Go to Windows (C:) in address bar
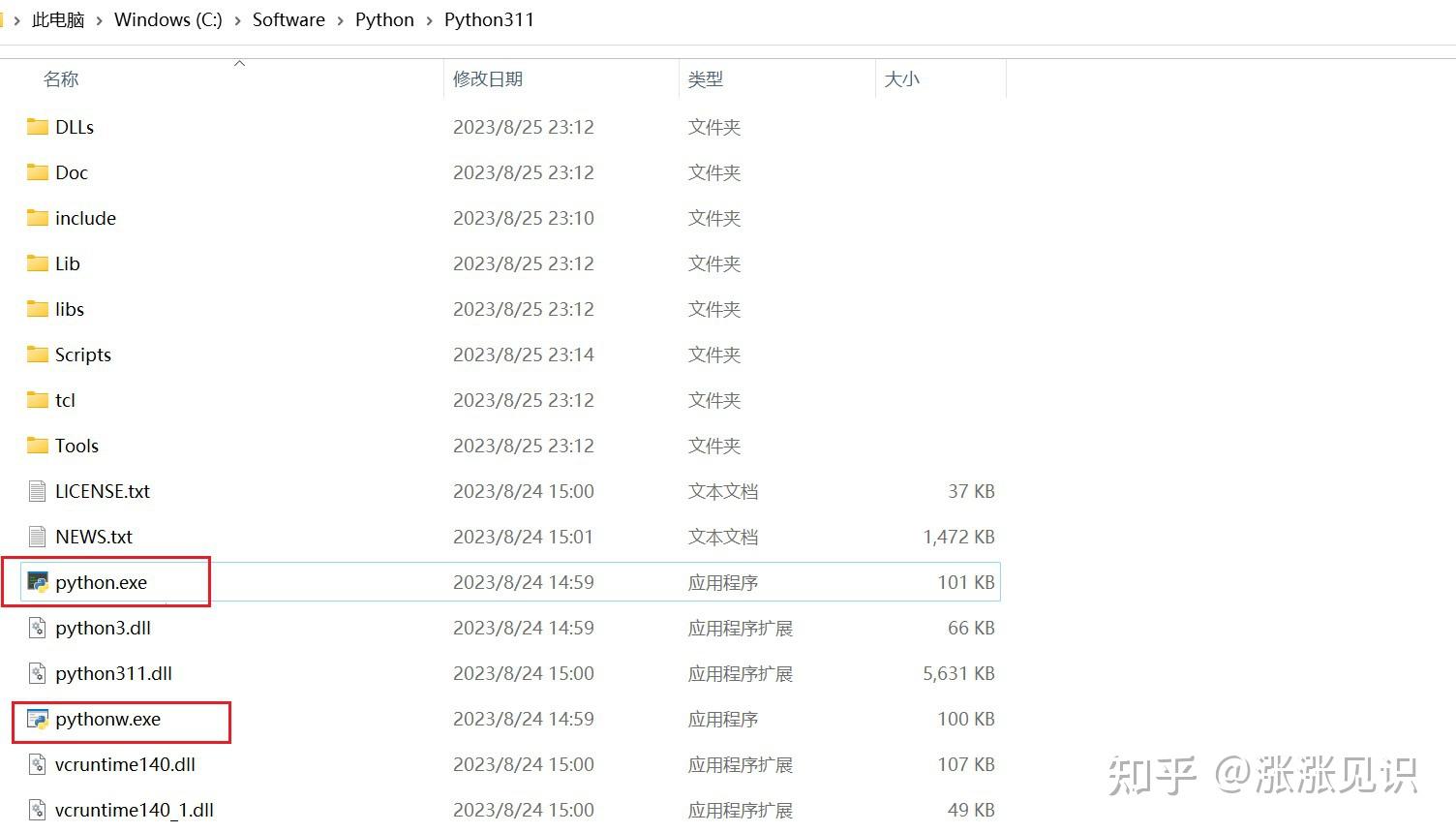This screenshot has width=1456, height=833. (168, 19)
